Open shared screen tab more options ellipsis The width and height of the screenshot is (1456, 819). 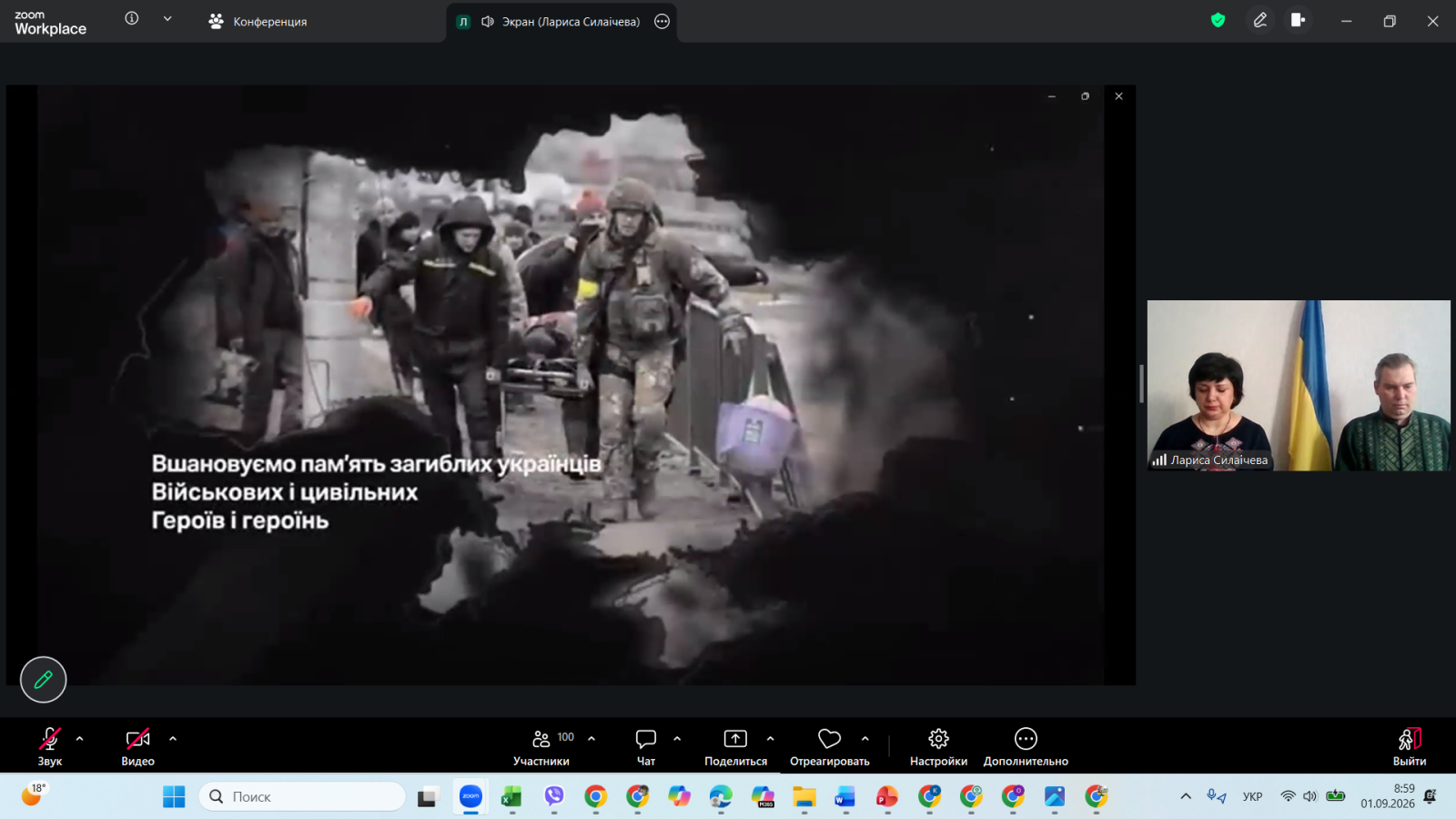(662, 21)
